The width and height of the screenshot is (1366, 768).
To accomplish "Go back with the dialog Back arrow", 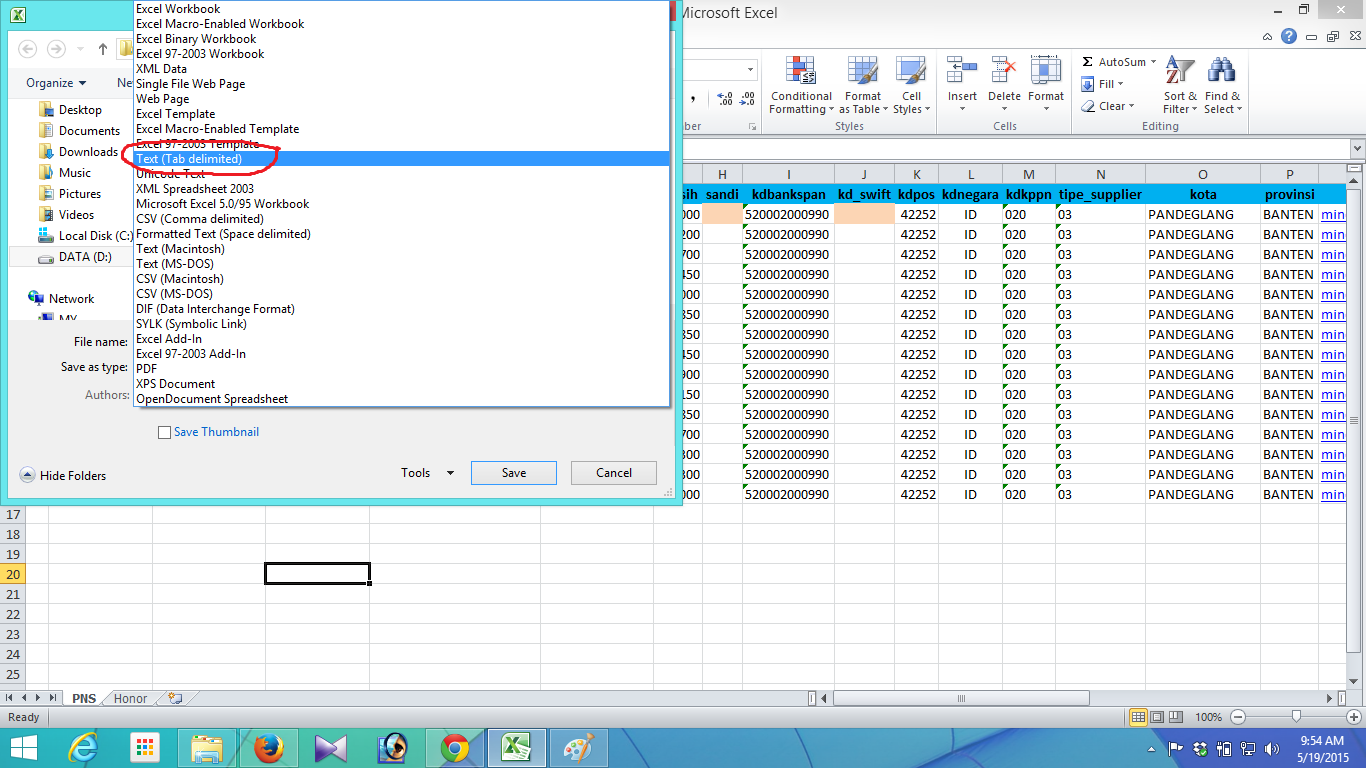I will [x=28, y=48].
